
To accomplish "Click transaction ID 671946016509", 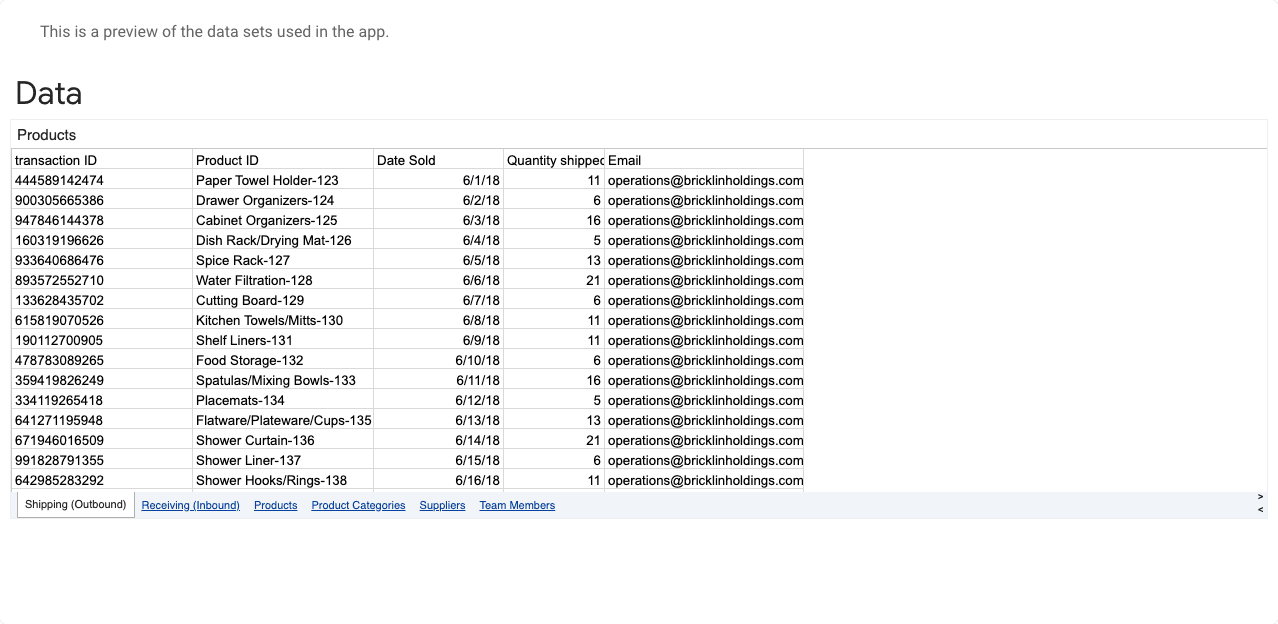I will coord(102,440).
